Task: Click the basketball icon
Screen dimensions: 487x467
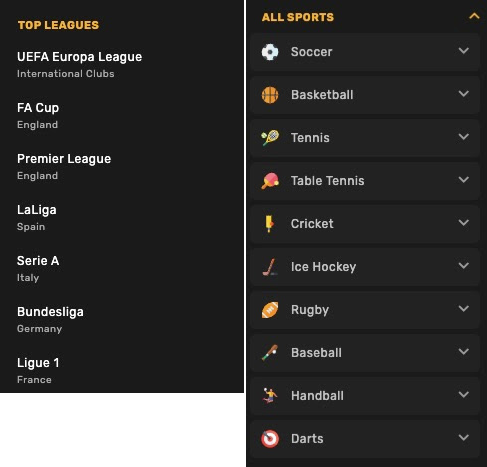Action: point(270,95)
